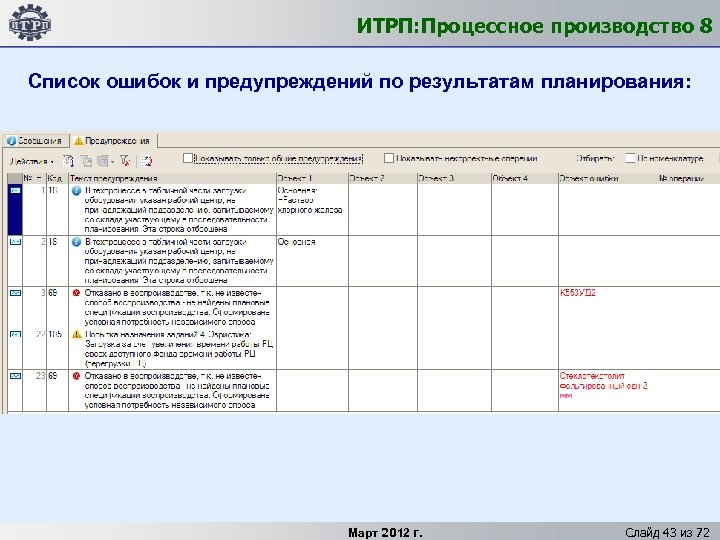
Task: Expand the arrow beside the output list icon
Action: [112, 162]
